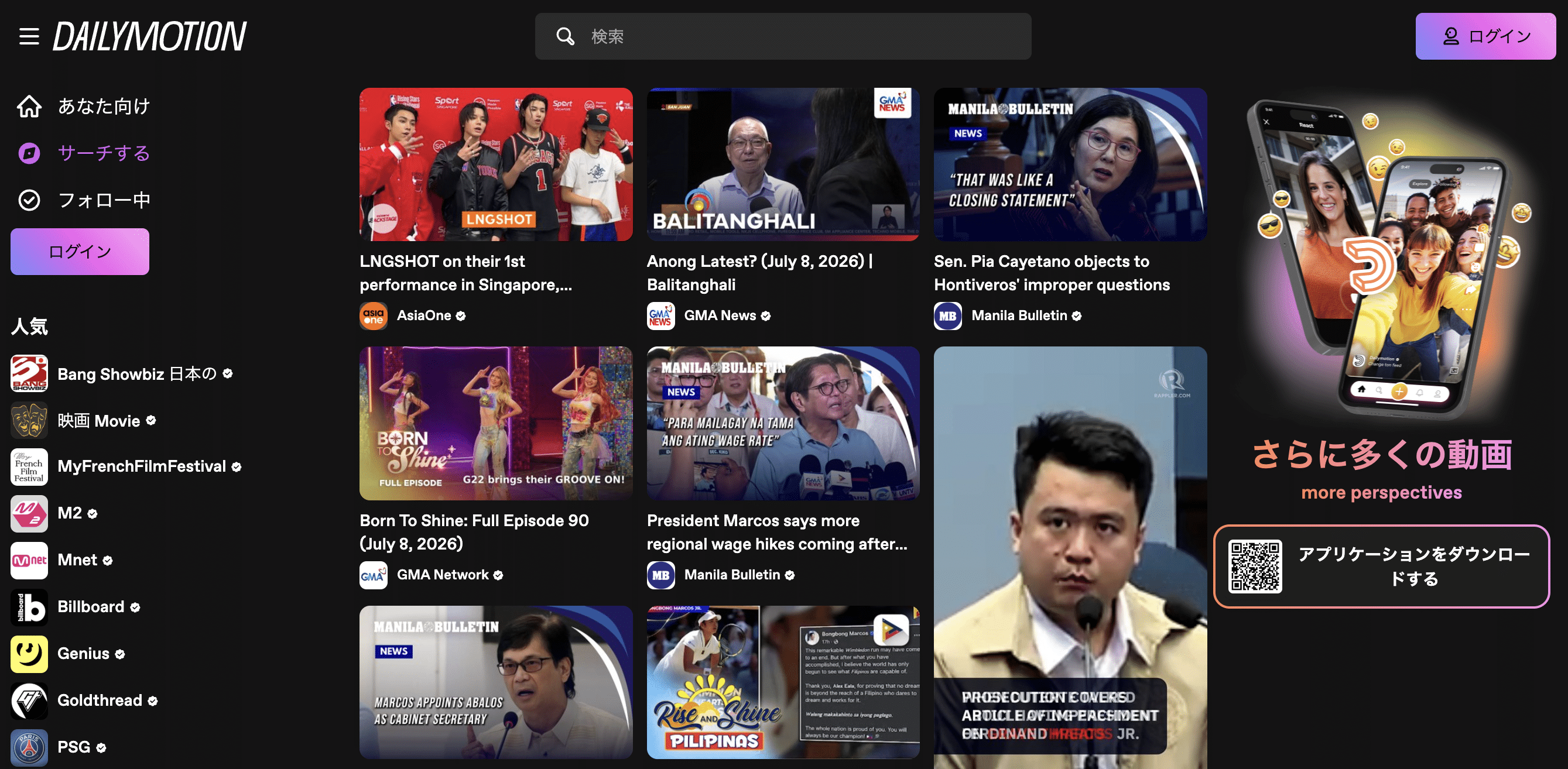Select フォロー中 following menu item
Image resolution: width=1568 pixels, height=769 pixels.
tap(83, 200)
